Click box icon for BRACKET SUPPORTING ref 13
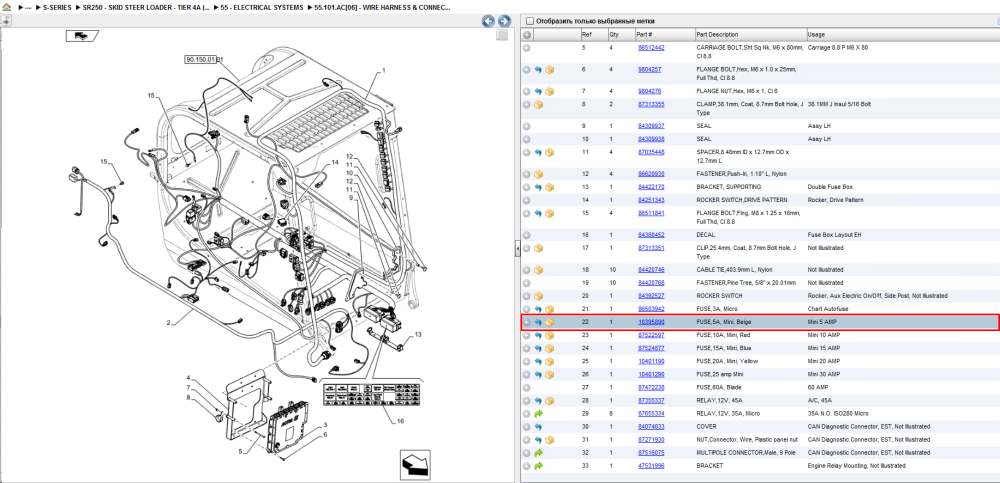The image size is (1000, 483). pyautogui.click(x=549, y=187)
